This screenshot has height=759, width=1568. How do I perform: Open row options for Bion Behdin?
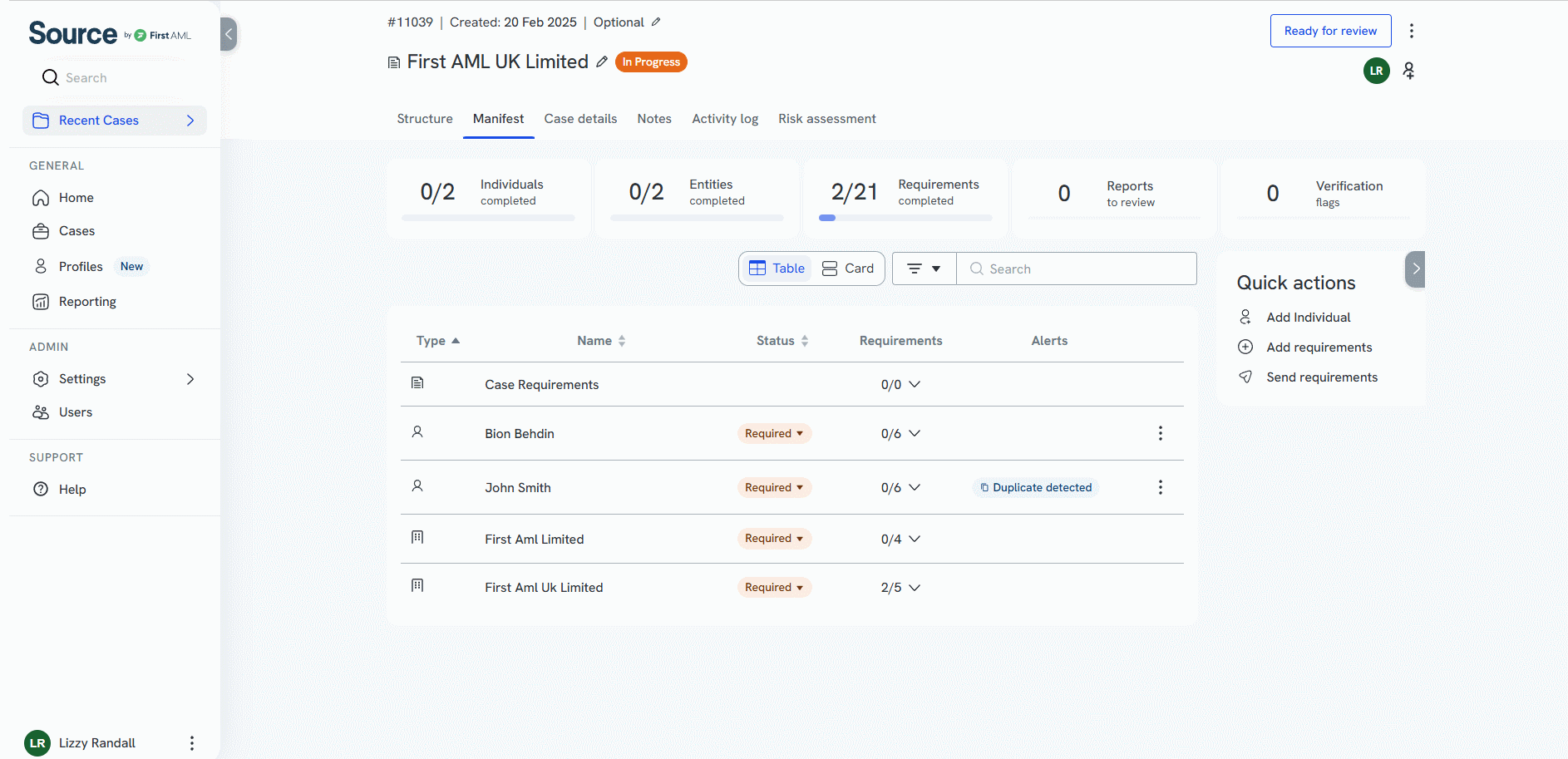(x=1161, y=433)
